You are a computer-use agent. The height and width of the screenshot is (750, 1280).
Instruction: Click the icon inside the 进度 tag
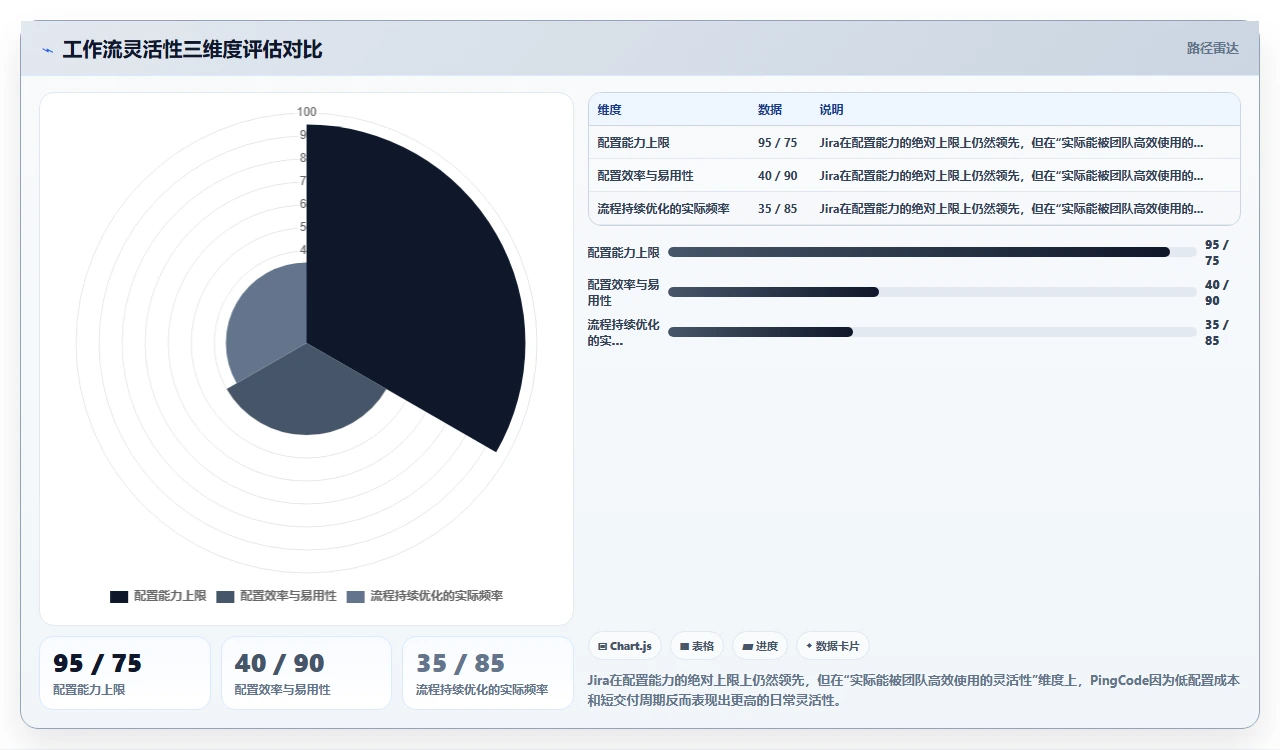pos(747,646)
